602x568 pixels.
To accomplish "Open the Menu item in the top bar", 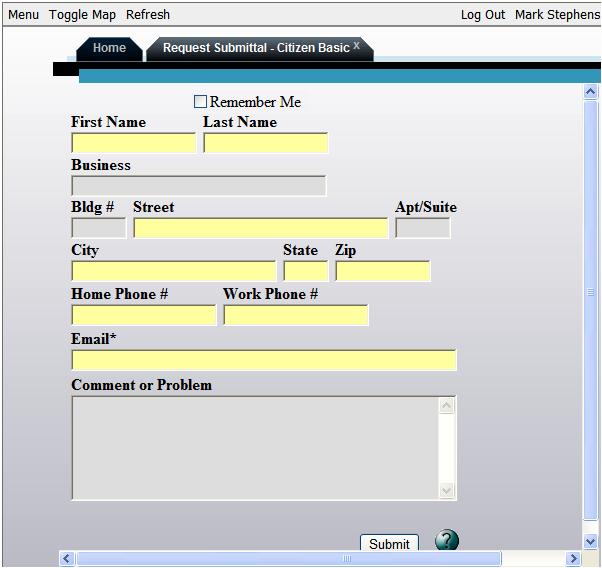I will [x=23, y=15].
